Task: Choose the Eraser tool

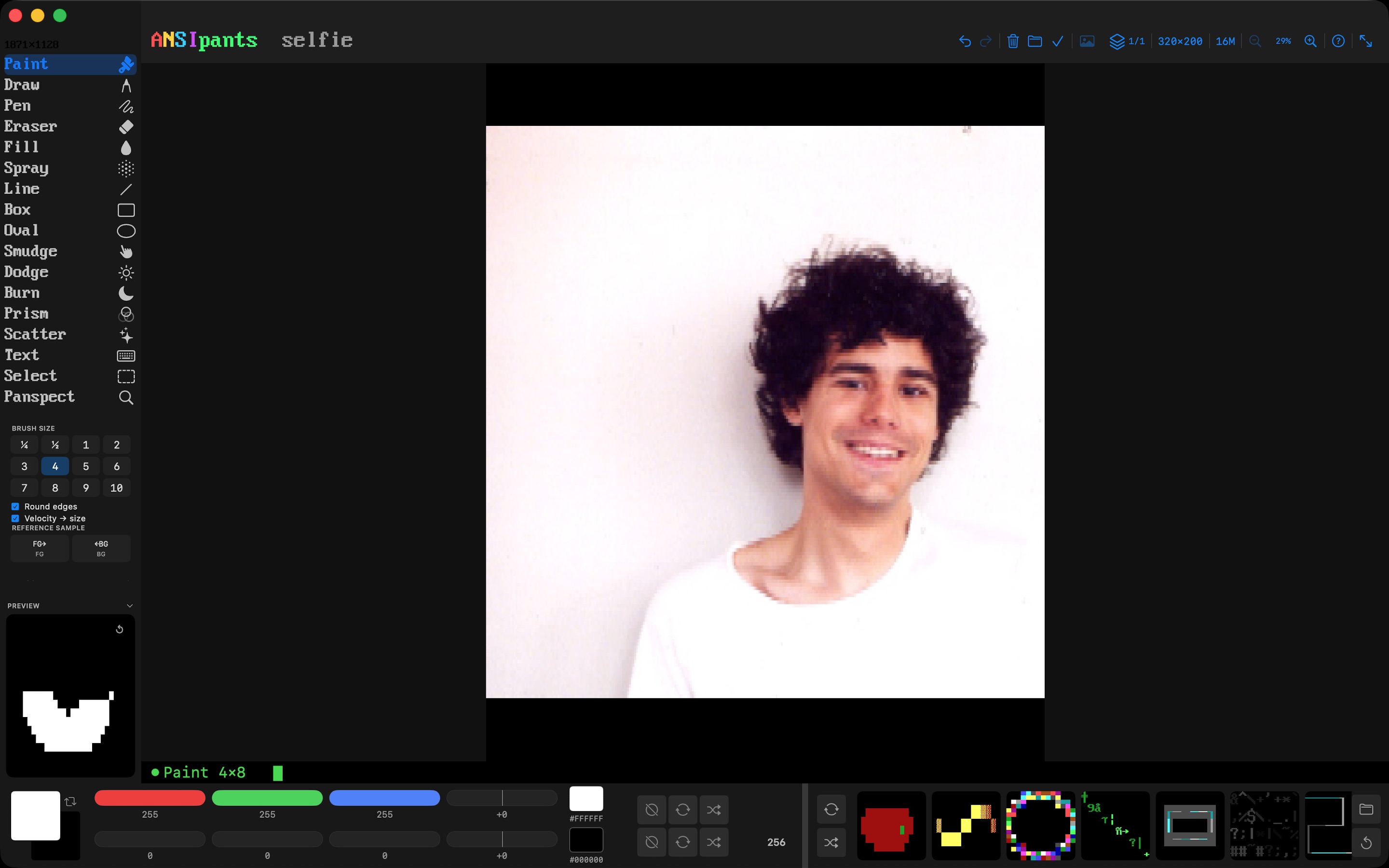Action: tap(69, 126)
